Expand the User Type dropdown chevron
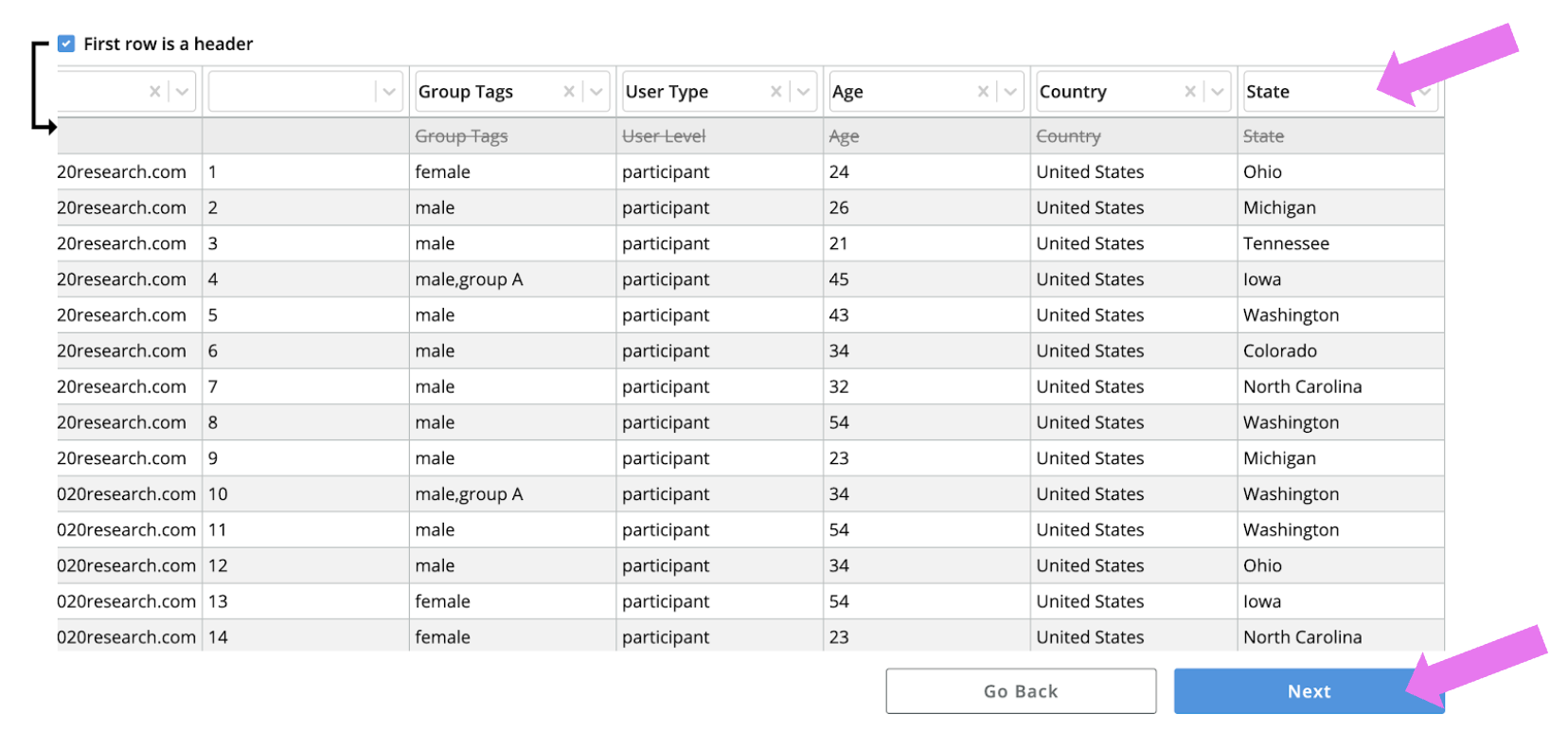The width and height of the screenshot is (1568, 750). pos(804,92)
